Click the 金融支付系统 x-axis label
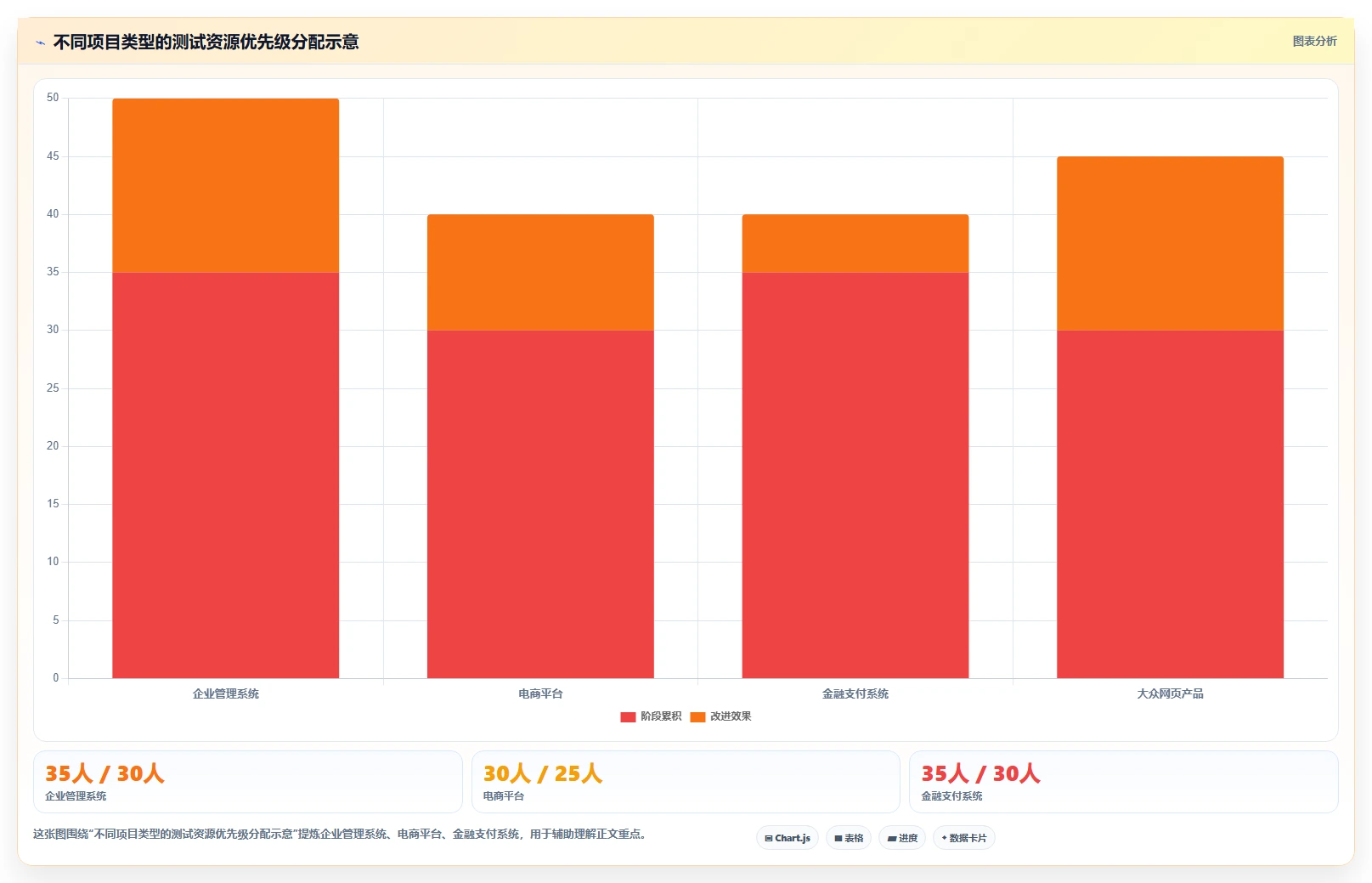This screenshot has height=883, width=1372. click(855, 693)
